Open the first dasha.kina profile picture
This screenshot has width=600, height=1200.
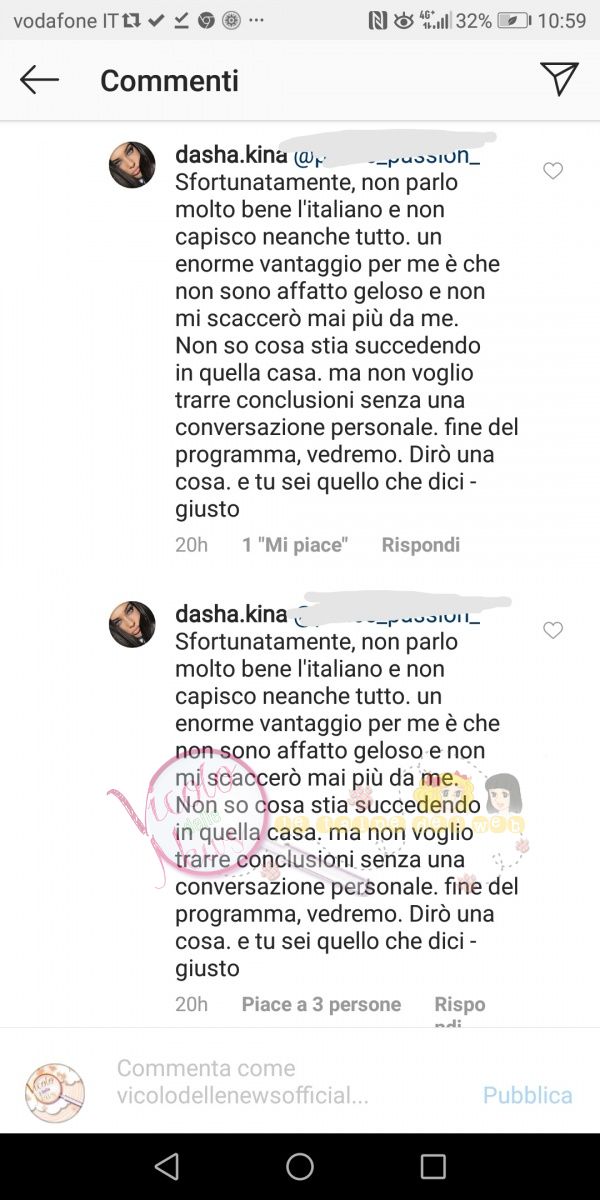coord(132,165)
